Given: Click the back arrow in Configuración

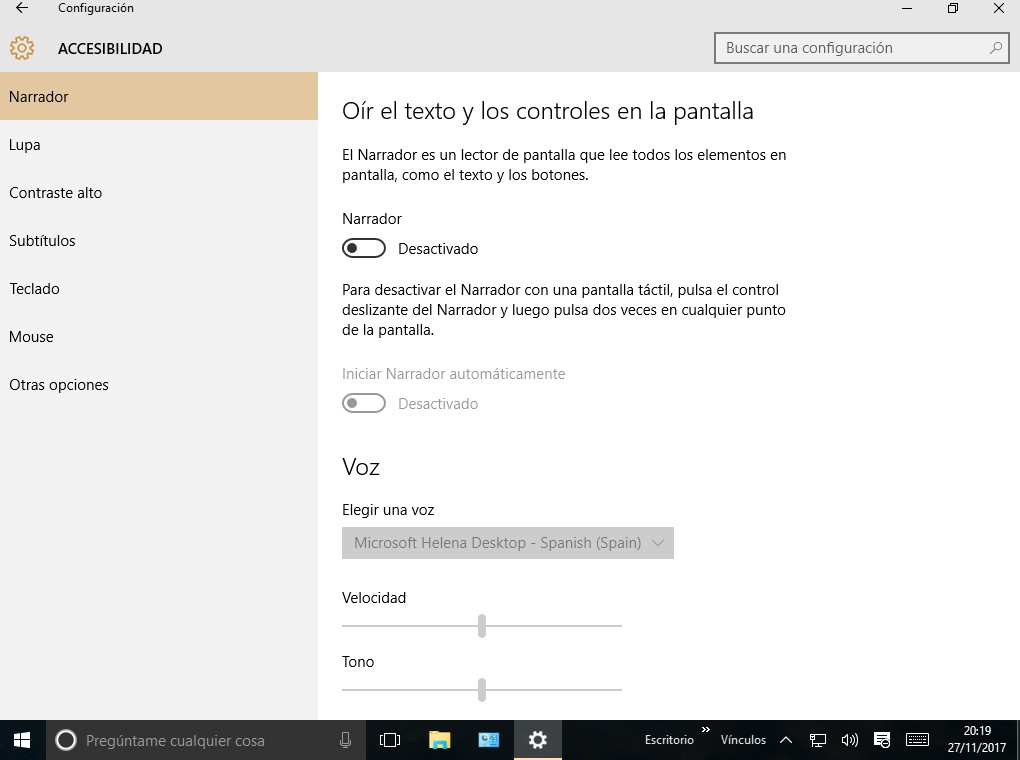Looking at the screenshot, I should coord(22,9).
